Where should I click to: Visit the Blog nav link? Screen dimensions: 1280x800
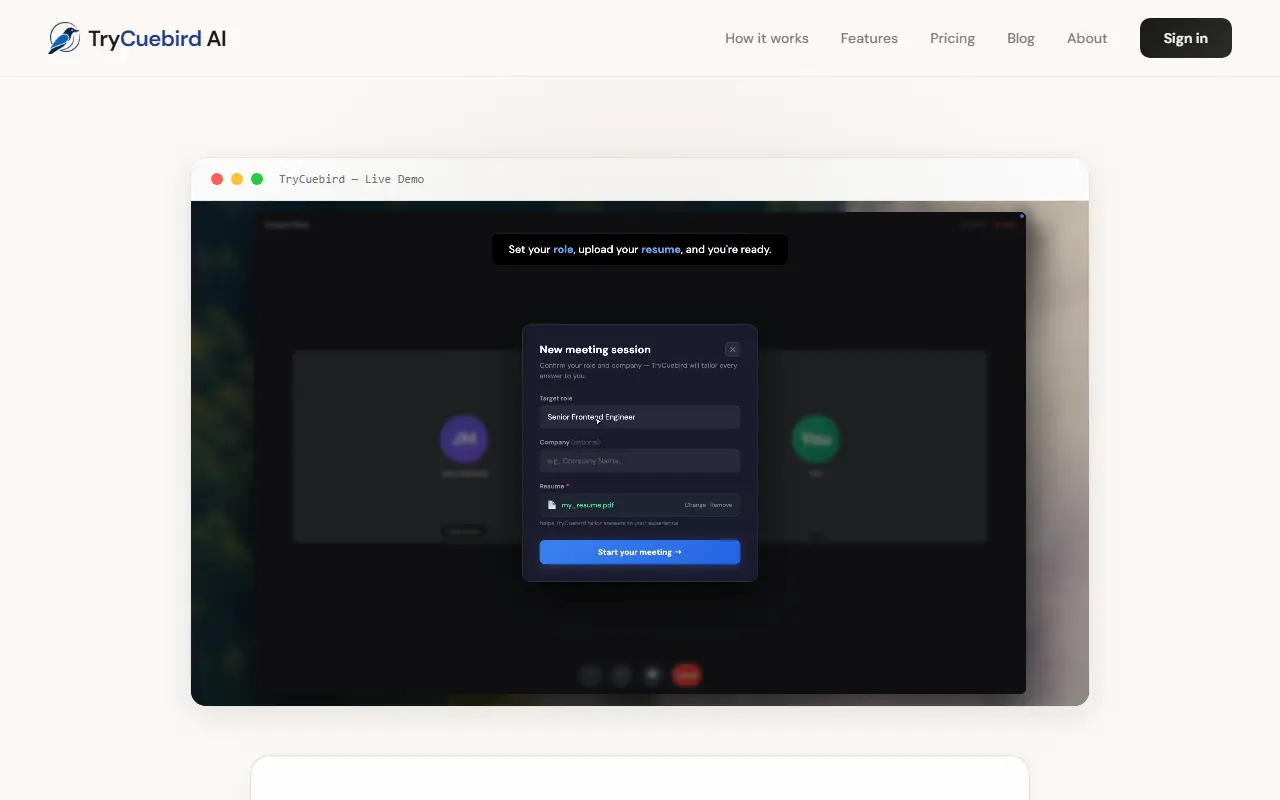click(1021, 38)
